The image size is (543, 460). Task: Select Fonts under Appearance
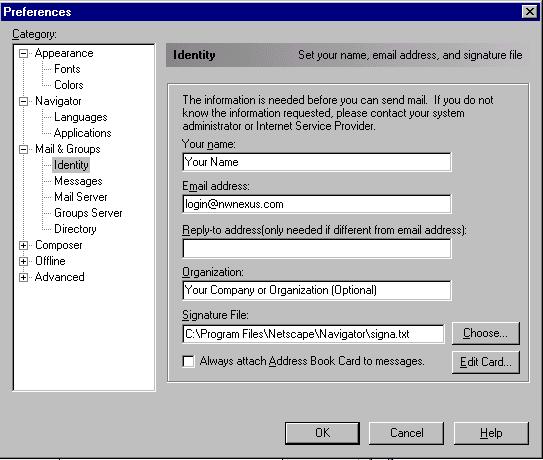[x=67, y=69]
